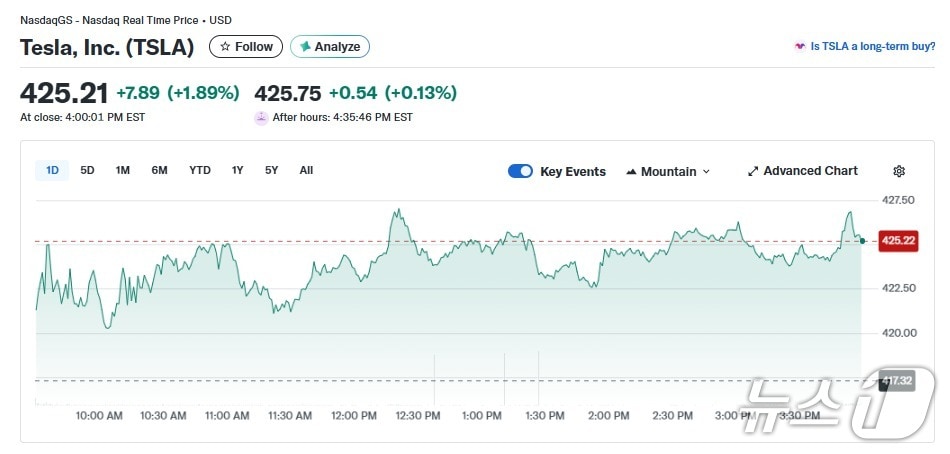Click the Mountain chart type icon
Viewport: 950px width, 454px height.
(x=631, y=172)
